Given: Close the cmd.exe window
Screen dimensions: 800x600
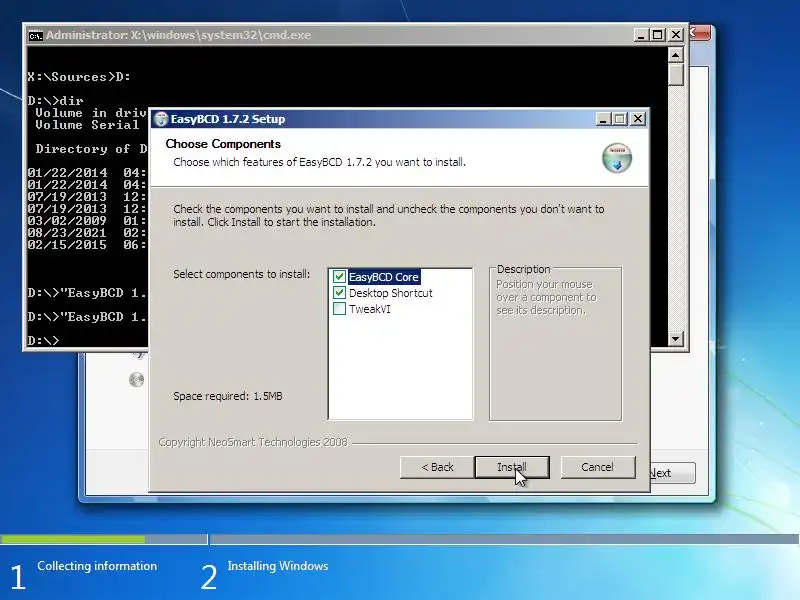Looking at the screenshot, I should pyautogui.click(x=676, y=35).
